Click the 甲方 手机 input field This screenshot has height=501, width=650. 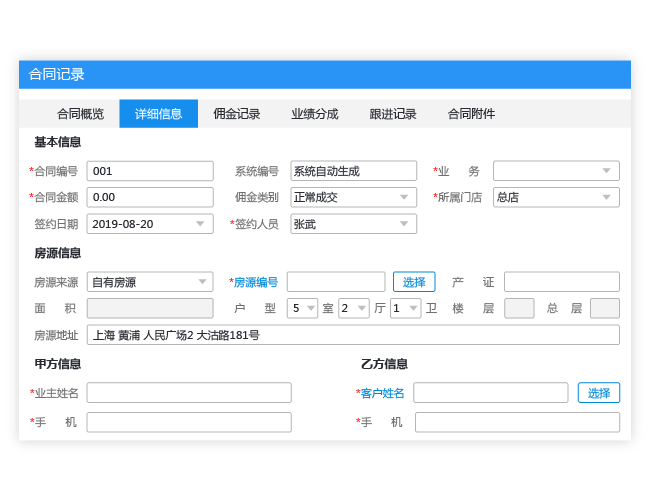click(189, 422)
